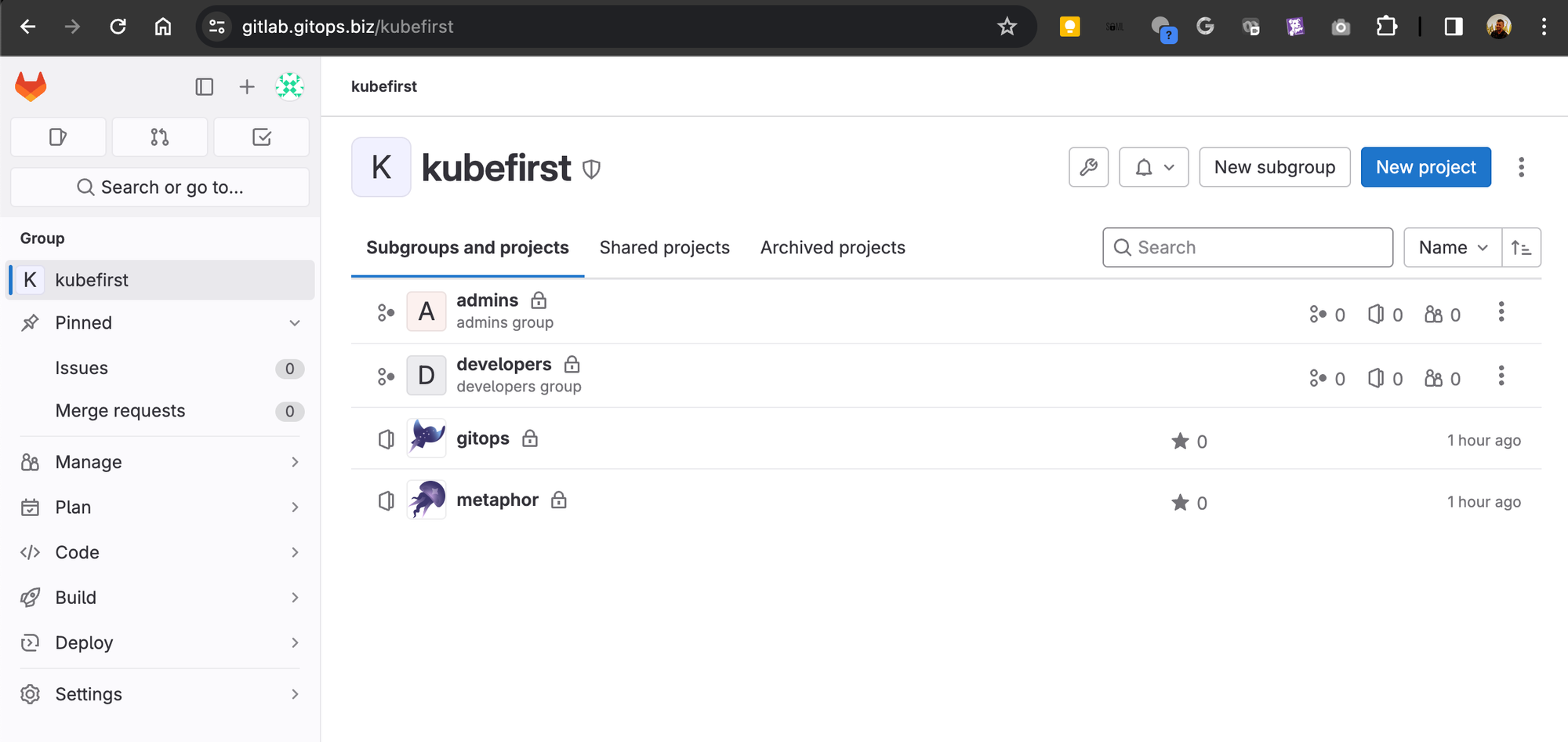Select the Subgroups and projects tab
This screenshot has height=742, width=1568.
[x=467, y=248]
